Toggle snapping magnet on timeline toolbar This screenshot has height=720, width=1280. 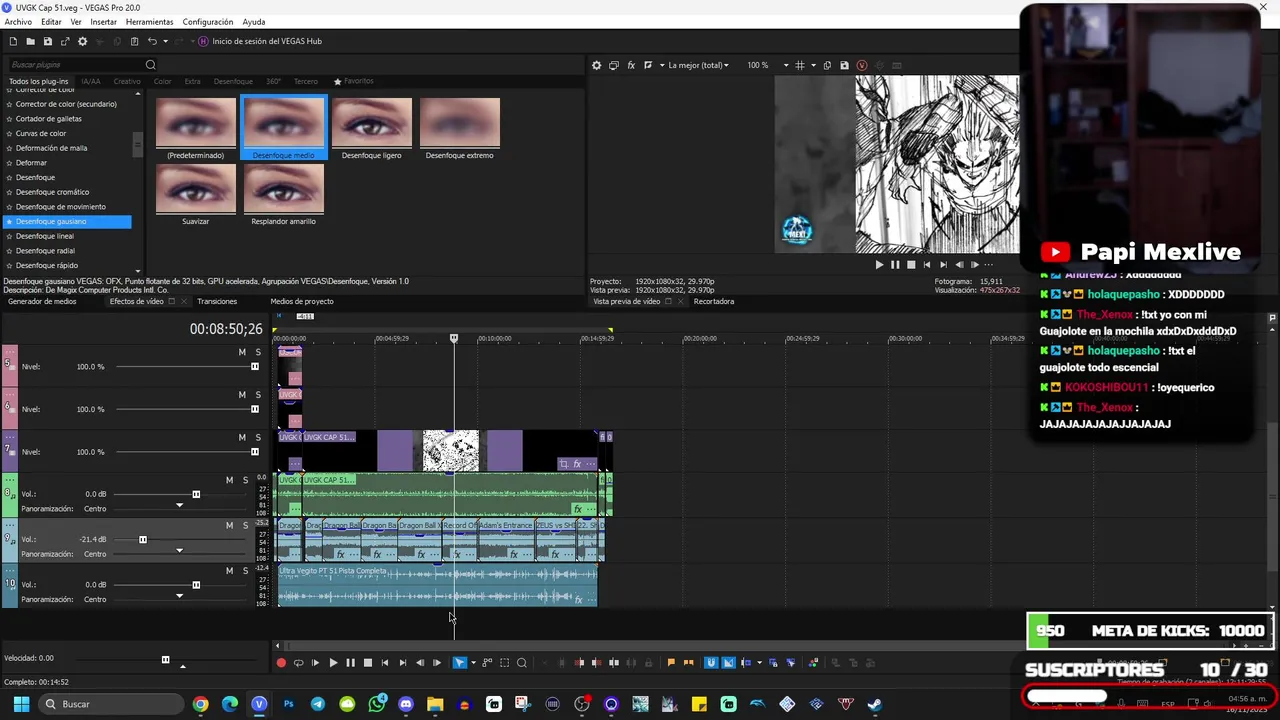(711, 662)
